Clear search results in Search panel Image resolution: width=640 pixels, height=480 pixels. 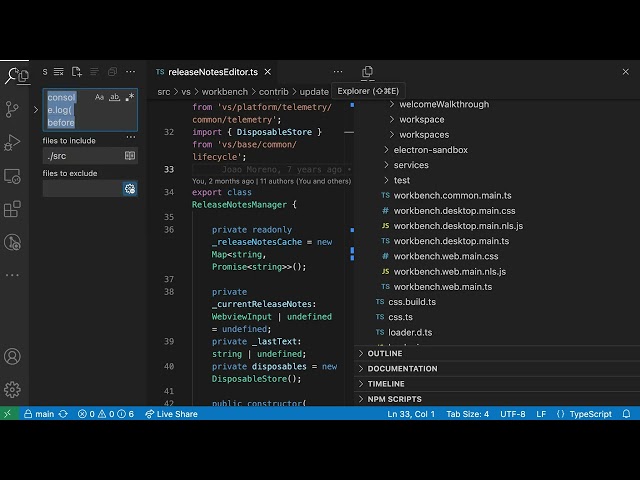[59, 72]
